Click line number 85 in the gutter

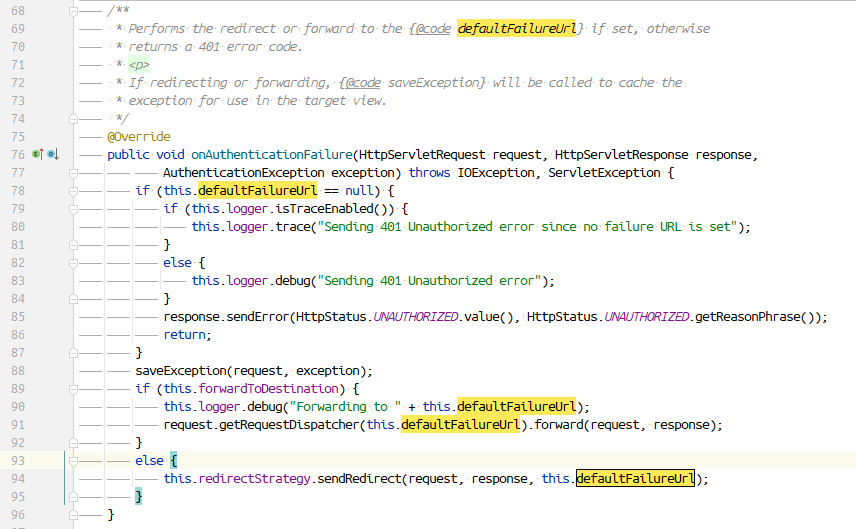(18, 317)
